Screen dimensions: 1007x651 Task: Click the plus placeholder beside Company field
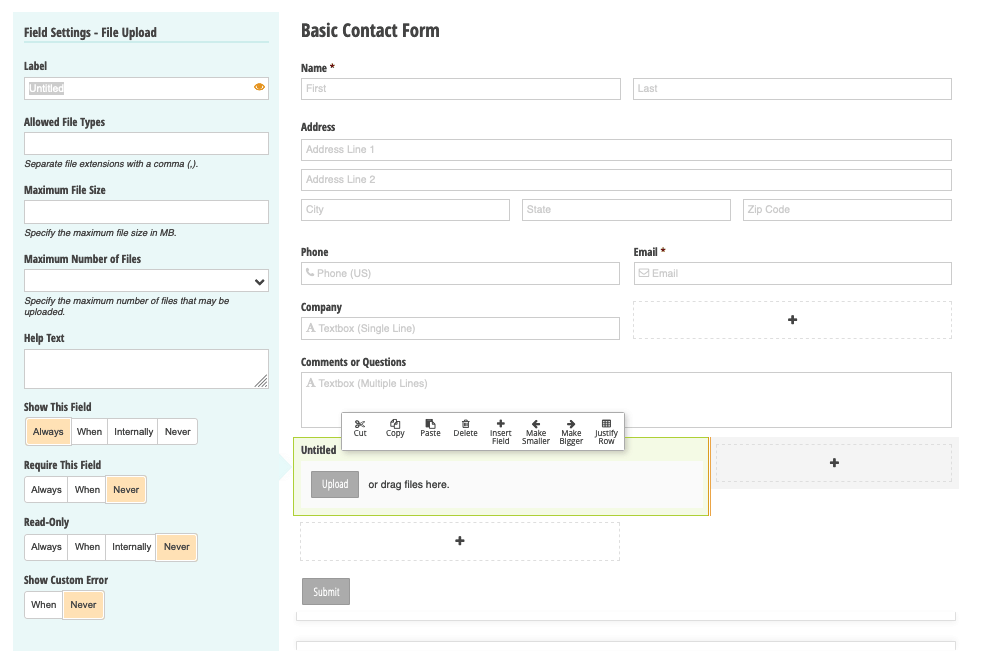click(x=792, y=320)
